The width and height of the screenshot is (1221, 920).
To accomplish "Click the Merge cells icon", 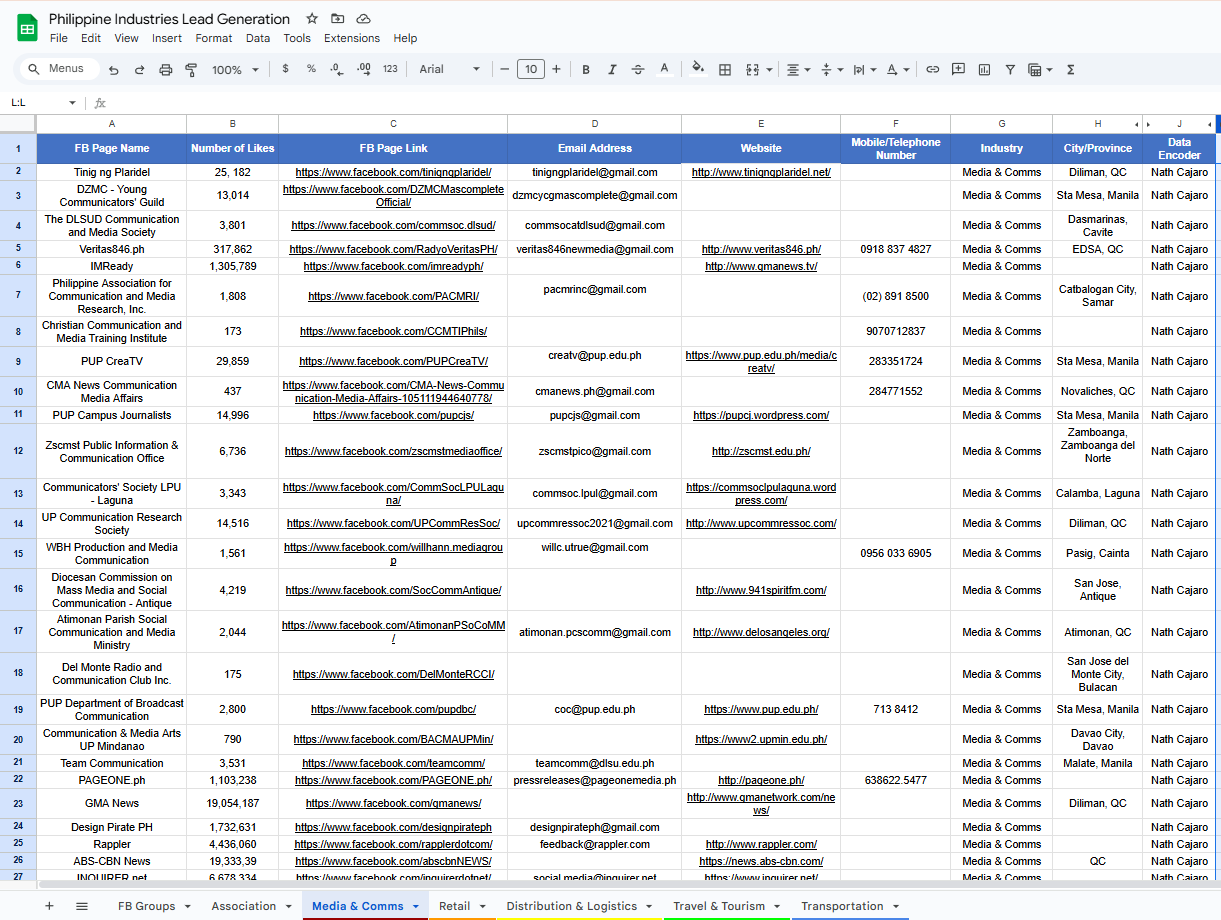I will tap(752, 70).
